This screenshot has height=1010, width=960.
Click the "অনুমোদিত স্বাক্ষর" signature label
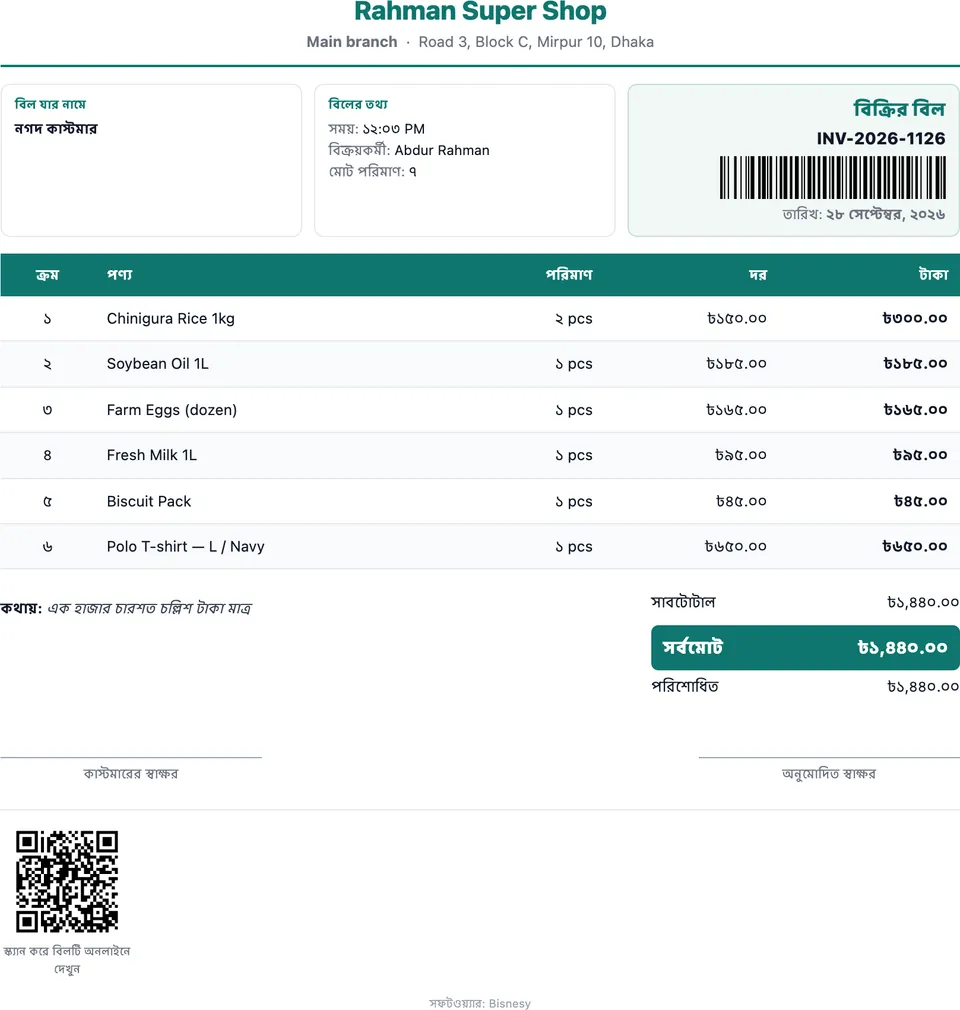[829, 774]
